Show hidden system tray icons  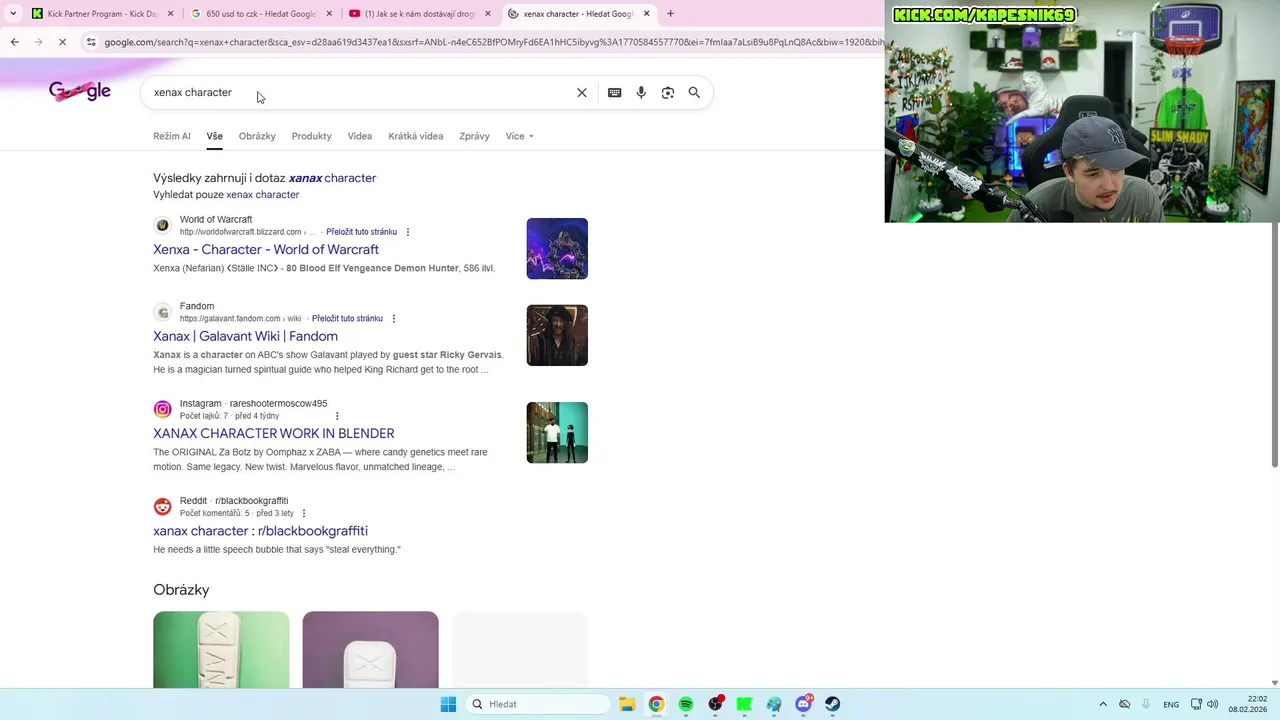point(1103,704)
